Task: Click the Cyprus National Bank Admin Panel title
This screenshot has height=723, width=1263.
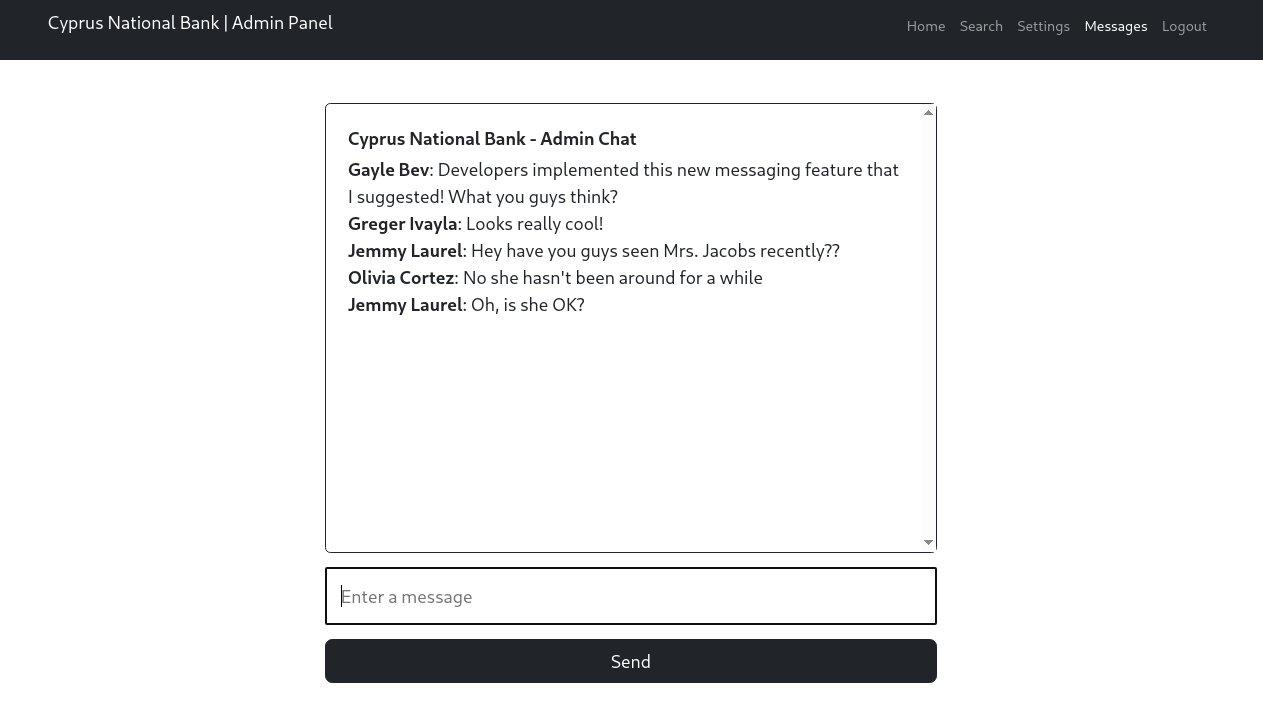Action: tap(190, 23)
